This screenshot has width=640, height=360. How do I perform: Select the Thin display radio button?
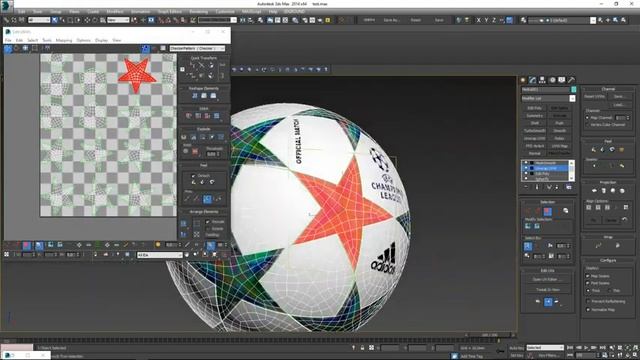(609, 291)
